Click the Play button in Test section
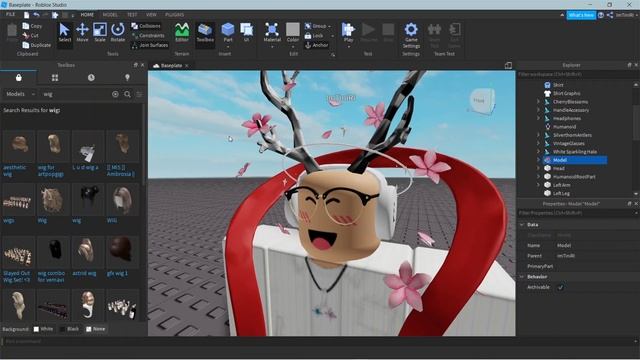 [x=348, y=32]
